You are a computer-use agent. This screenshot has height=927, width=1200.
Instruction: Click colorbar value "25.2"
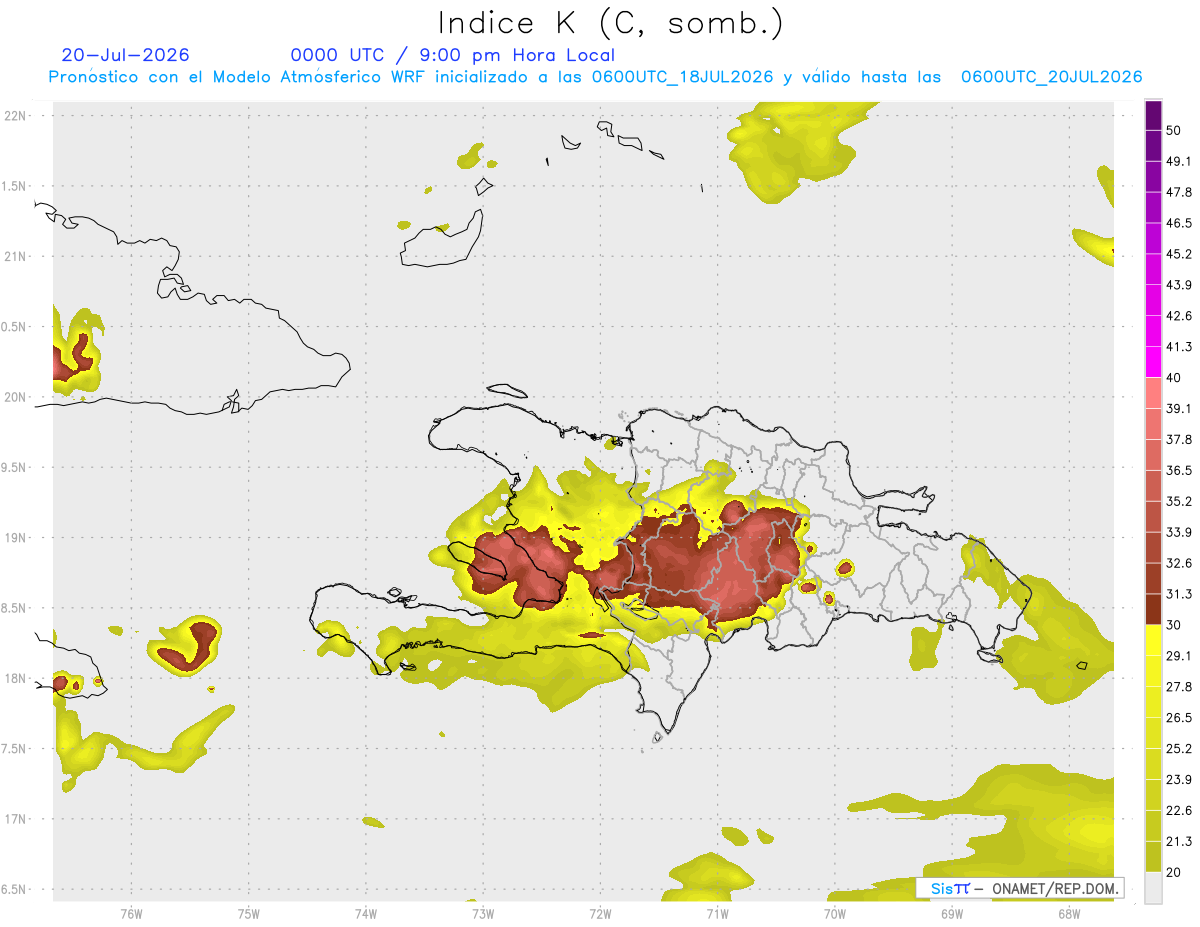(1179, 748)
